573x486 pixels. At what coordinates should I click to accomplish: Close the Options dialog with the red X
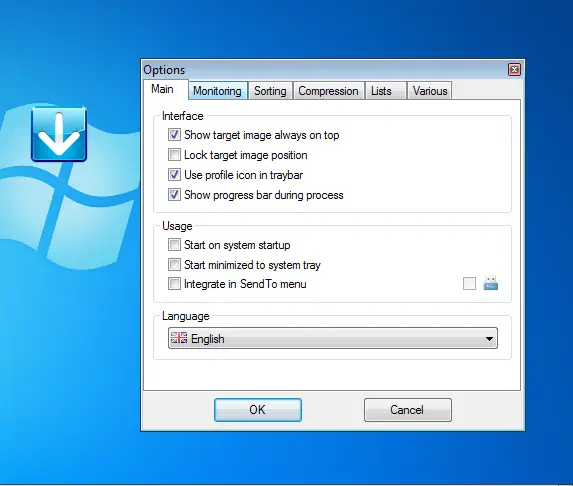click(x=514, y=69)
